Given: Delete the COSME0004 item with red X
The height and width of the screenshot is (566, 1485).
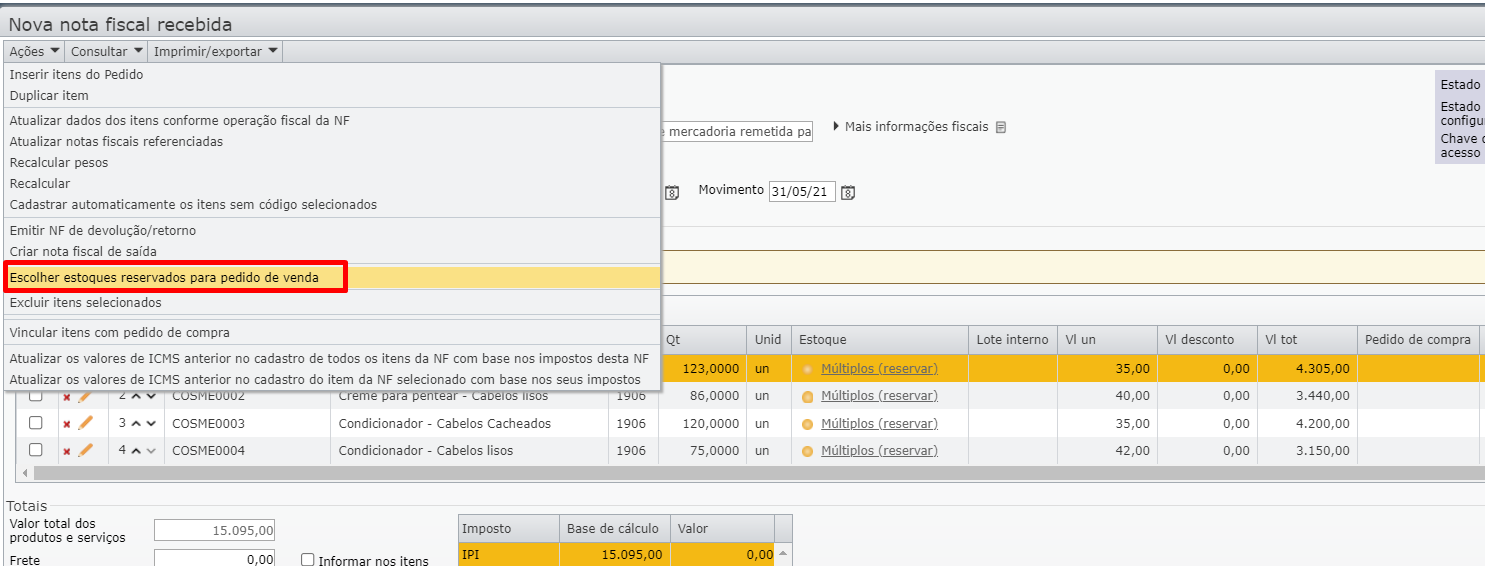Looking at the screenshot, I should tap(67, 451).
